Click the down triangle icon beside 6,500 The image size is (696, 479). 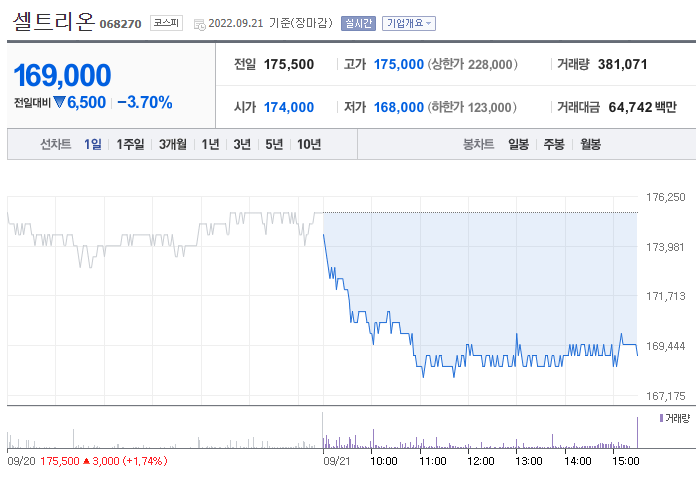point(59,102)
